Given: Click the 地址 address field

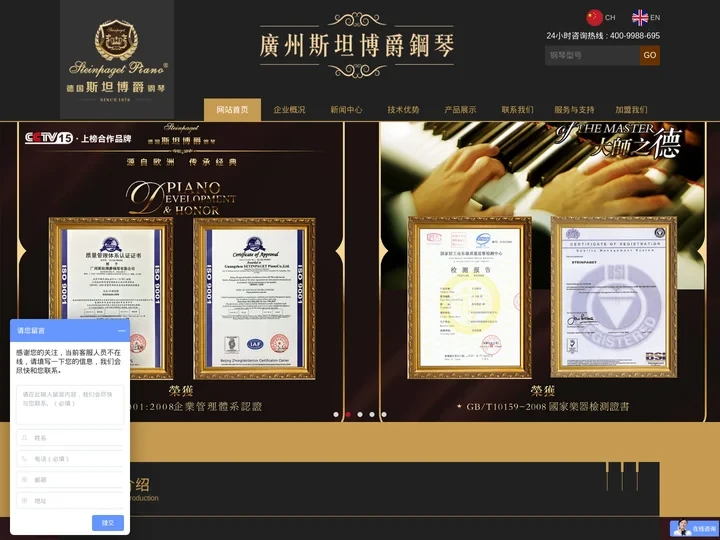Looking at the screenshot, I should [x=70, y=501].
